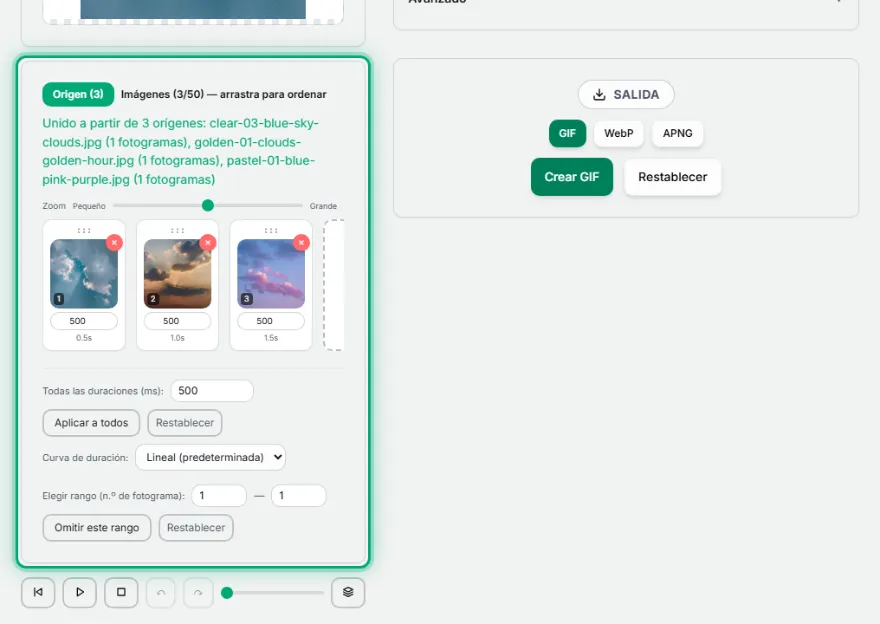Focus the Todas las duraciones input
880x624 pixels.
click(212, 391)
